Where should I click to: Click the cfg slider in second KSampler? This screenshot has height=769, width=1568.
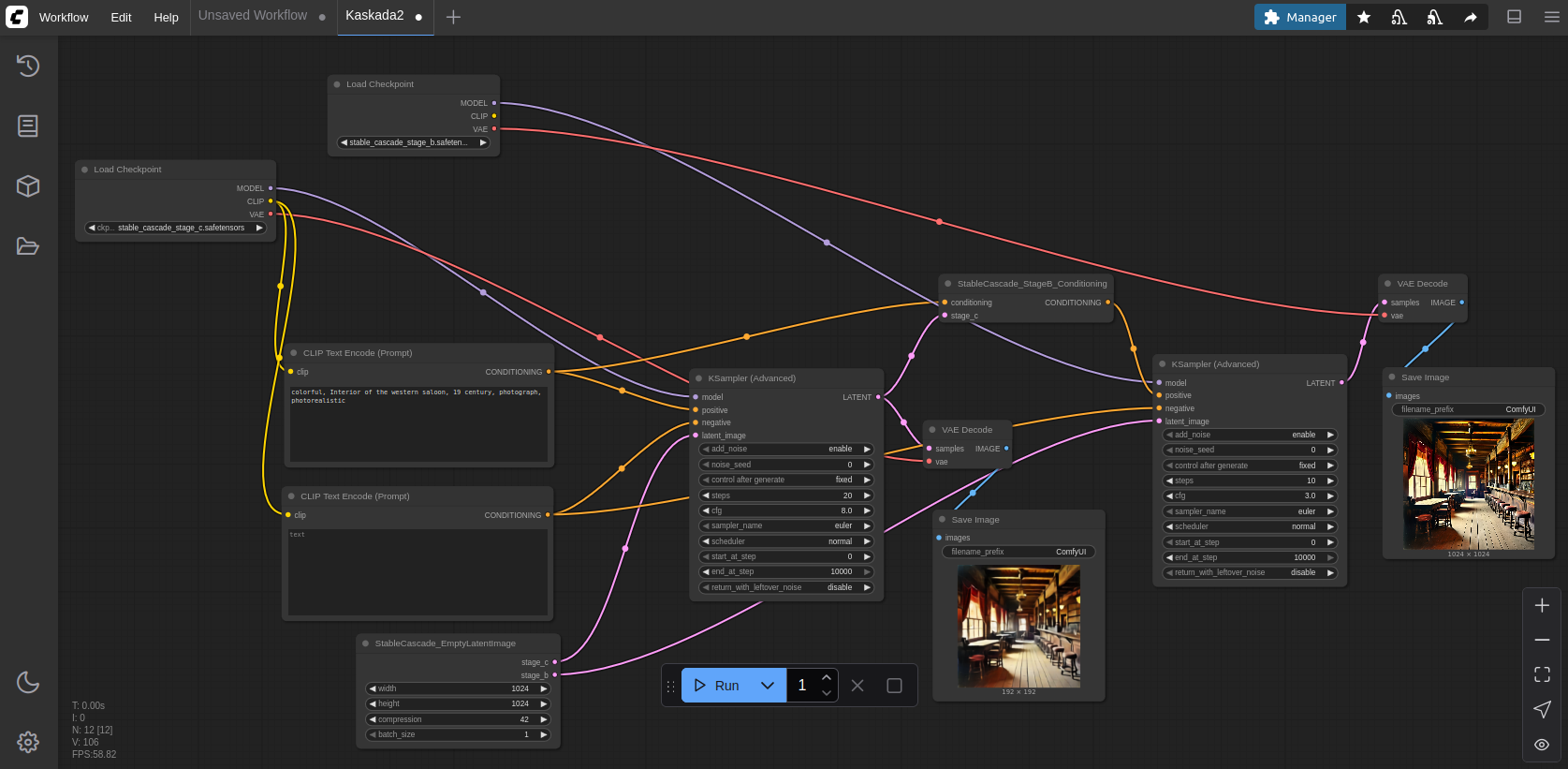pos(1250,495)
